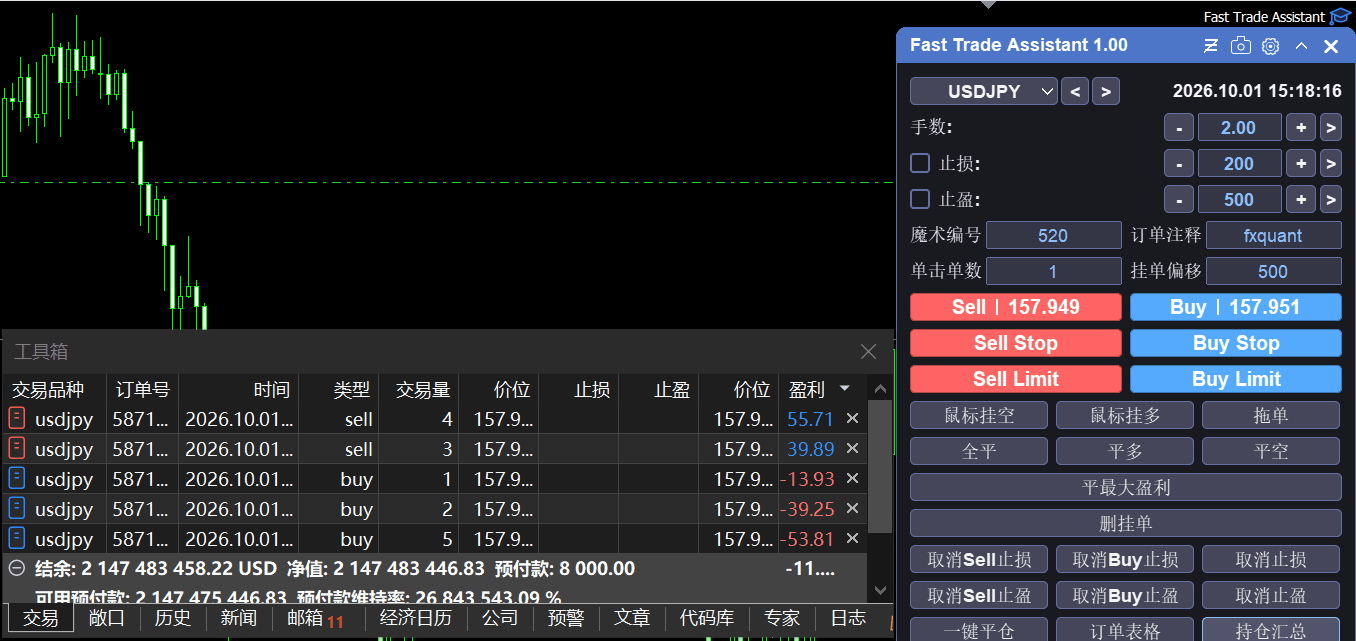Close the toolbox panel
The height and width of the screenshot is (641, 1356).
[x=868, y=352]
